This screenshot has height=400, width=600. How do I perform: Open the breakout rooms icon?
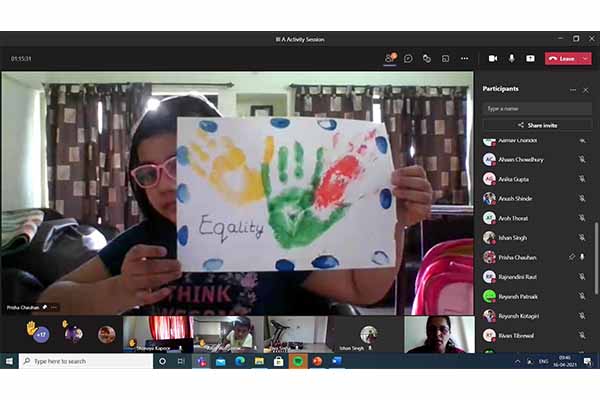pos(427,58)
